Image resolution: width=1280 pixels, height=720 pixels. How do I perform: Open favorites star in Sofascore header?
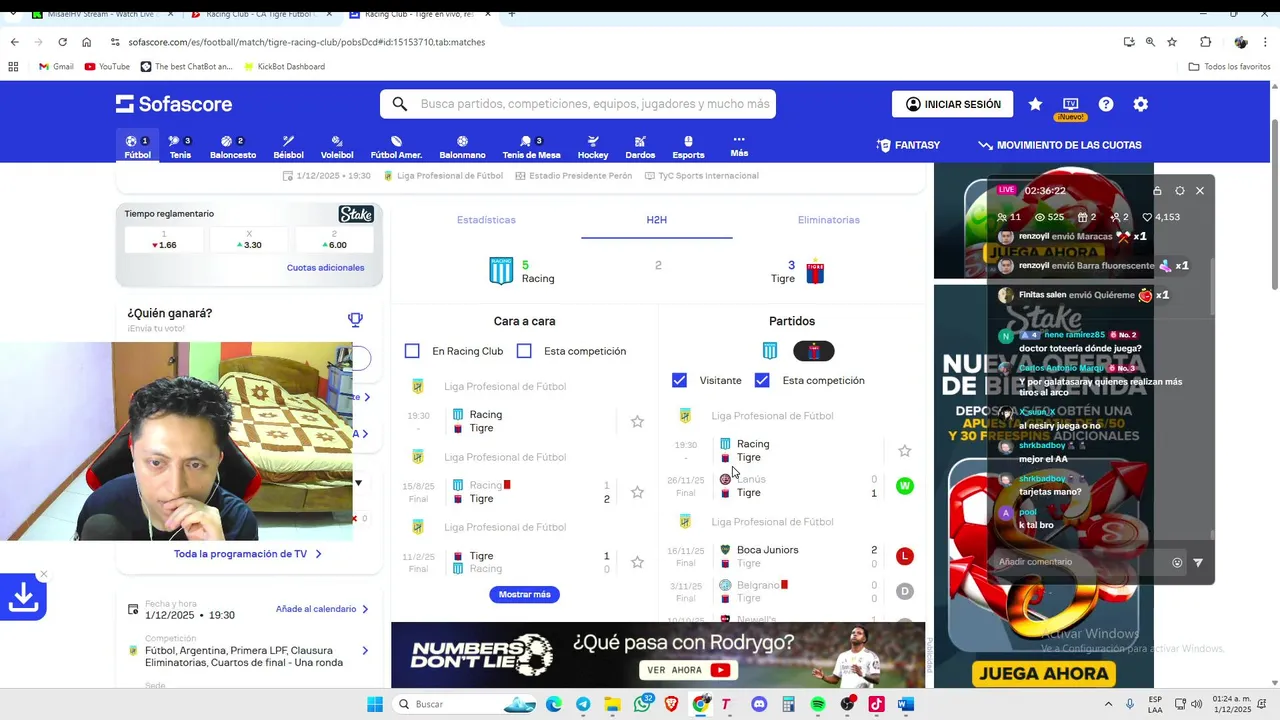[x=1035, y=104]
